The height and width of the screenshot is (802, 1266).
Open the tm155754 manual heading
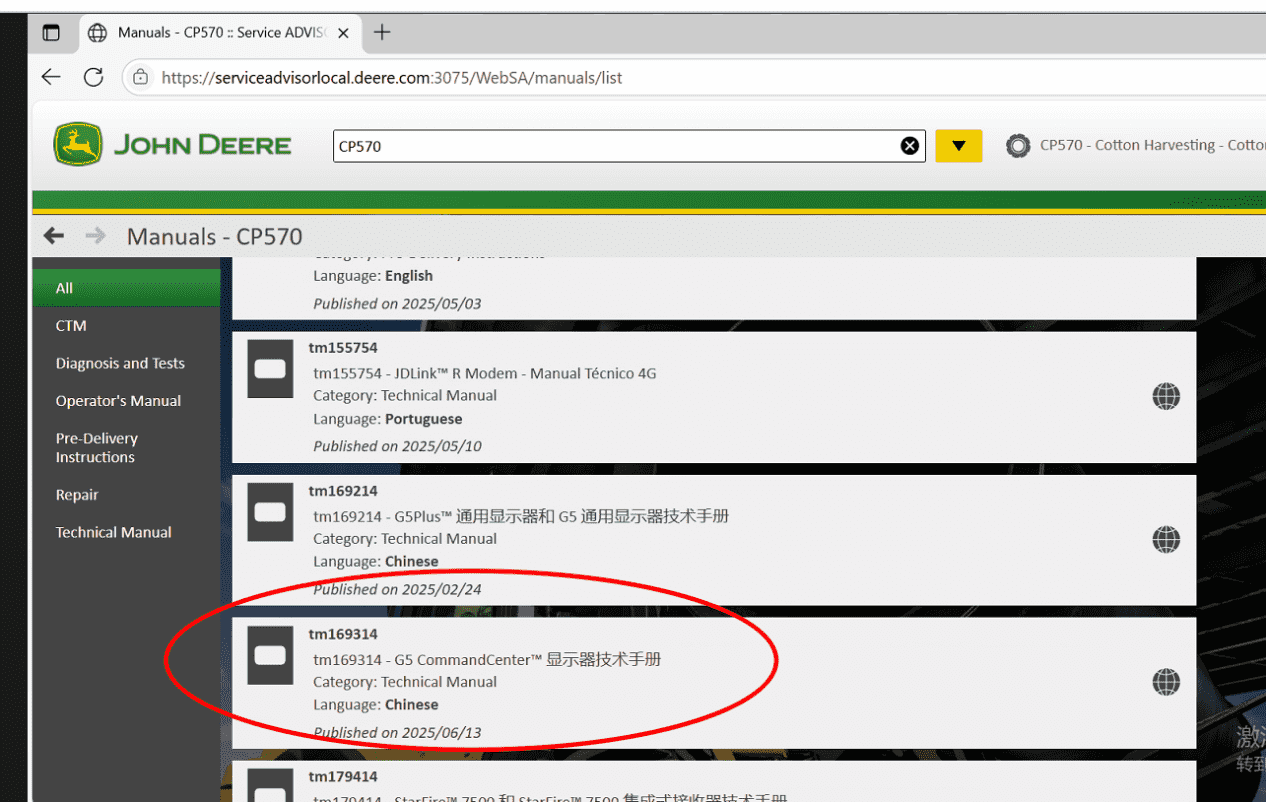pyautogui.click(x=343, y=348)
